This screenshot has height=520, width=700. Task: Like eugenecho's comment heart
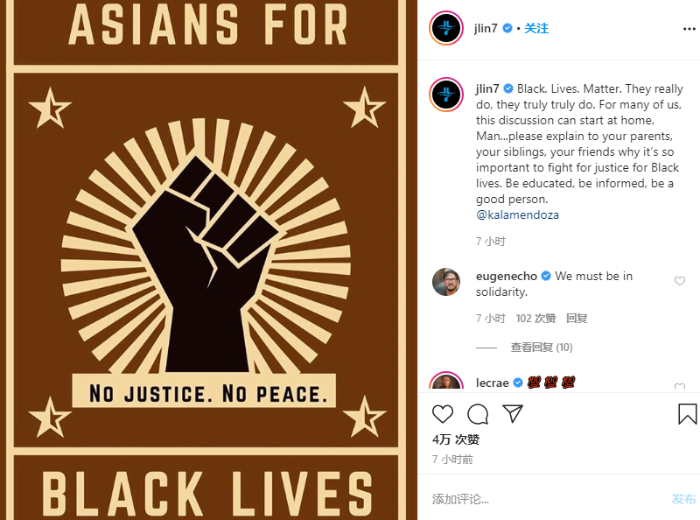679,281
